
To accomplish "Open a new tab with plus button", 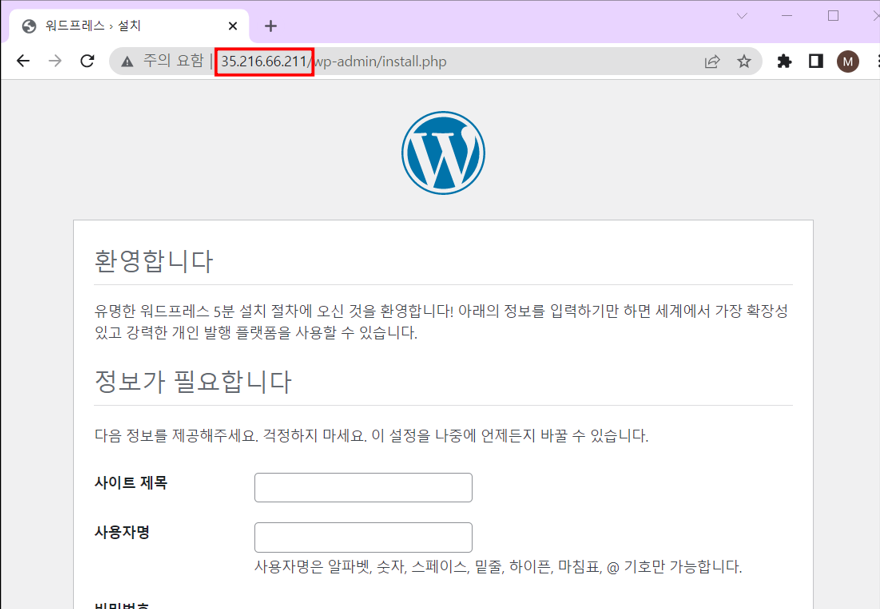I will (271, 26).
